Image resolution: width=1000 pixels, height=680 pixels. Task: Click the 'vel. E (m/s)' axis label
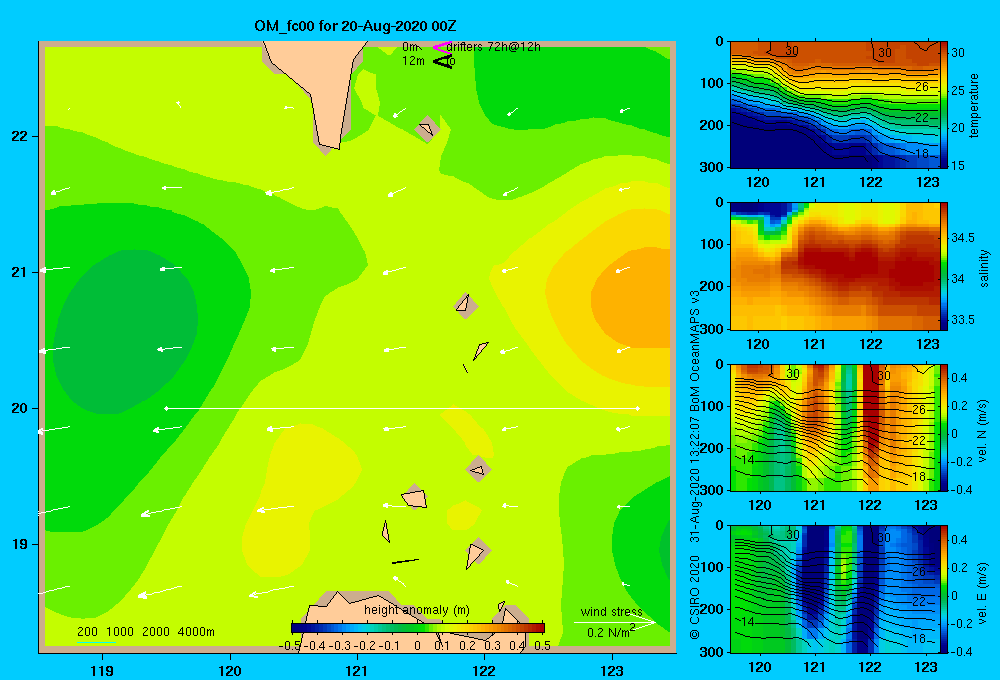click(983, 593)
